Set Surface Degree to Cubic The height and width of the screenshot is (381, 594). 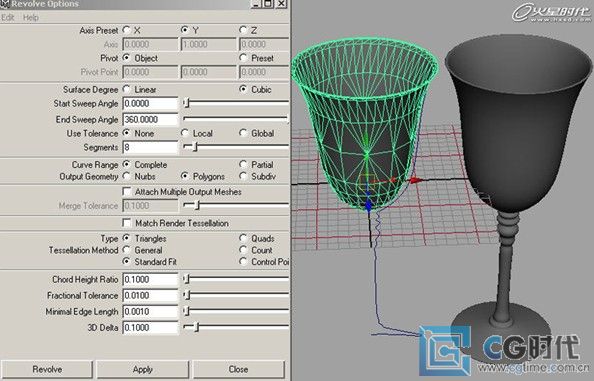(x=243, y=89)
